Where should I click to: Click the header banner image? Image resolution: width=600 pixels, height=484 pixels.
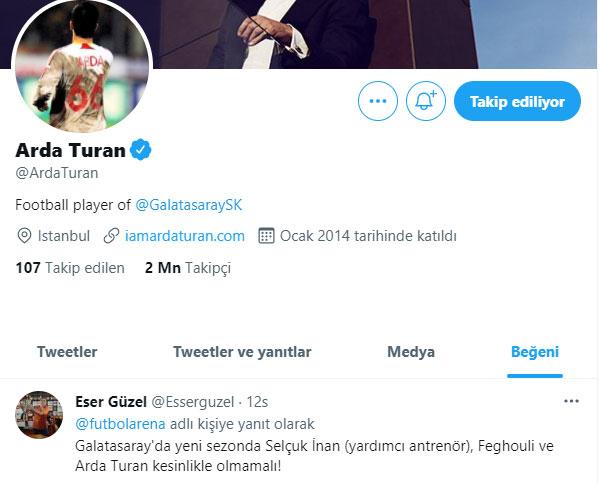[375, 34]
